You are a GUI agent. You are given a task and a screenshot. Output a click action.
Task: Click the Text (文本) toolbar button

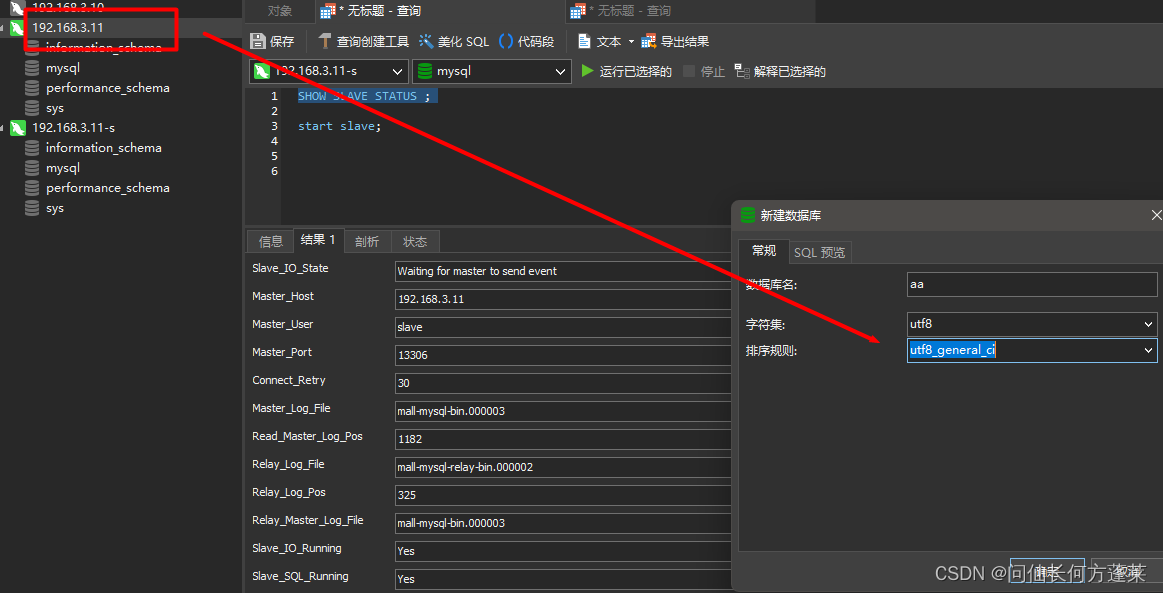(600, 42)
